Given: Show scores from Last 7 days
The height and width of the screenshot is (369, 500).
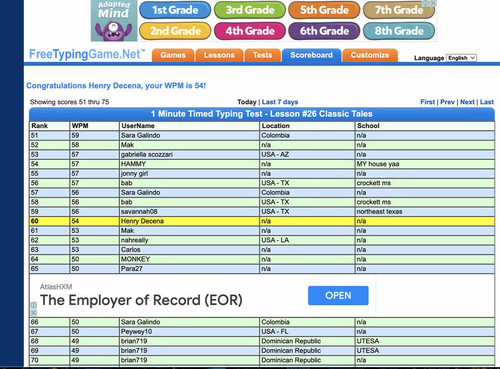Looking at the screenshot, I should click(x=280, y=102).
